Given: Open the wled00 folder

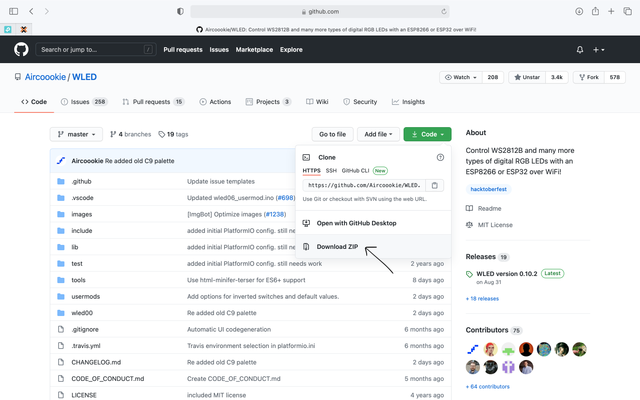Looking at the screenshot, I should [82, 313].
